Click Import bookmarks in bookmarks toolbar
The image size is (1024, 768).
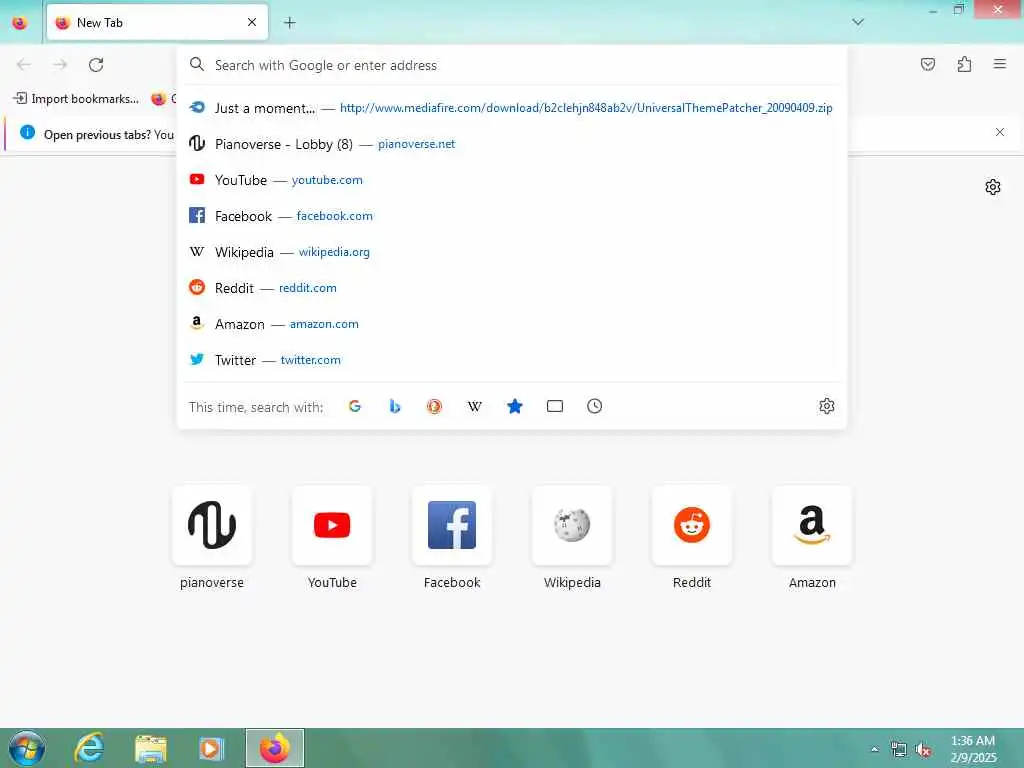tap(76, 99)
